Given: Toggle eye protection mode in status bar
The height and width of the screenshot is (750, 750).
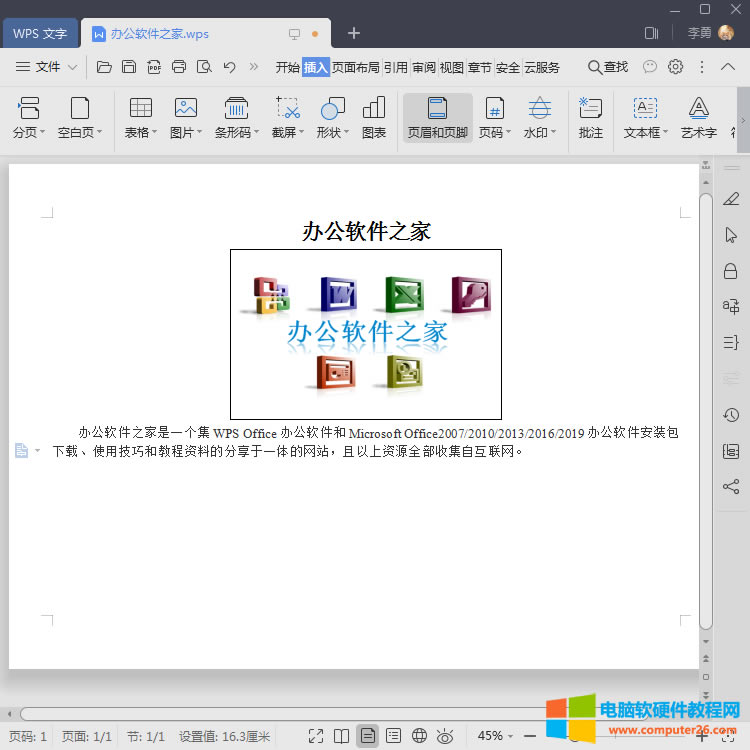Looking at the screenshot, I should tap(445, 736).
